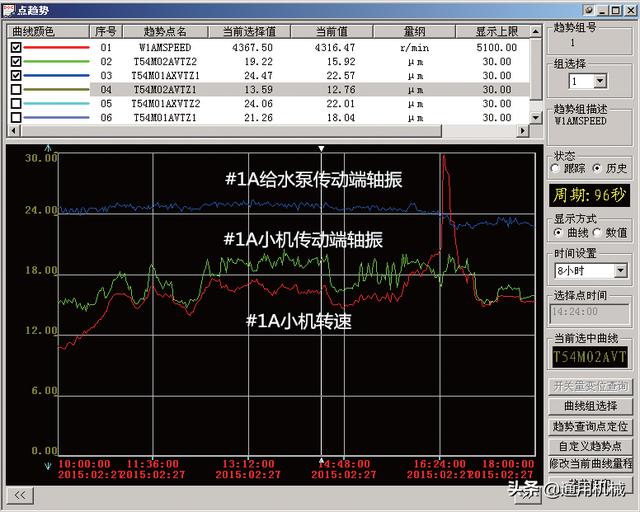Select the 数值 display mode radio button
Viewport: 640px width, 512px height.
[596, 232]
